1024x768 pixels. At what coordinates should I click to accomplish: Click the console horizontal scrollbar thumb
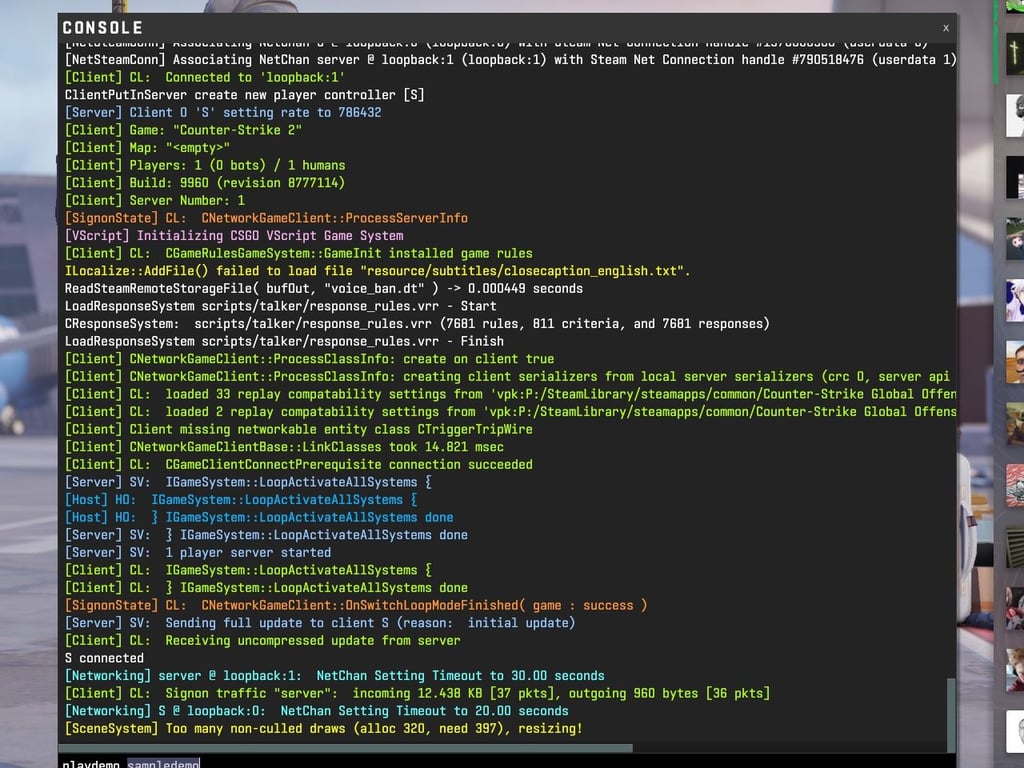tap(346, 747)
